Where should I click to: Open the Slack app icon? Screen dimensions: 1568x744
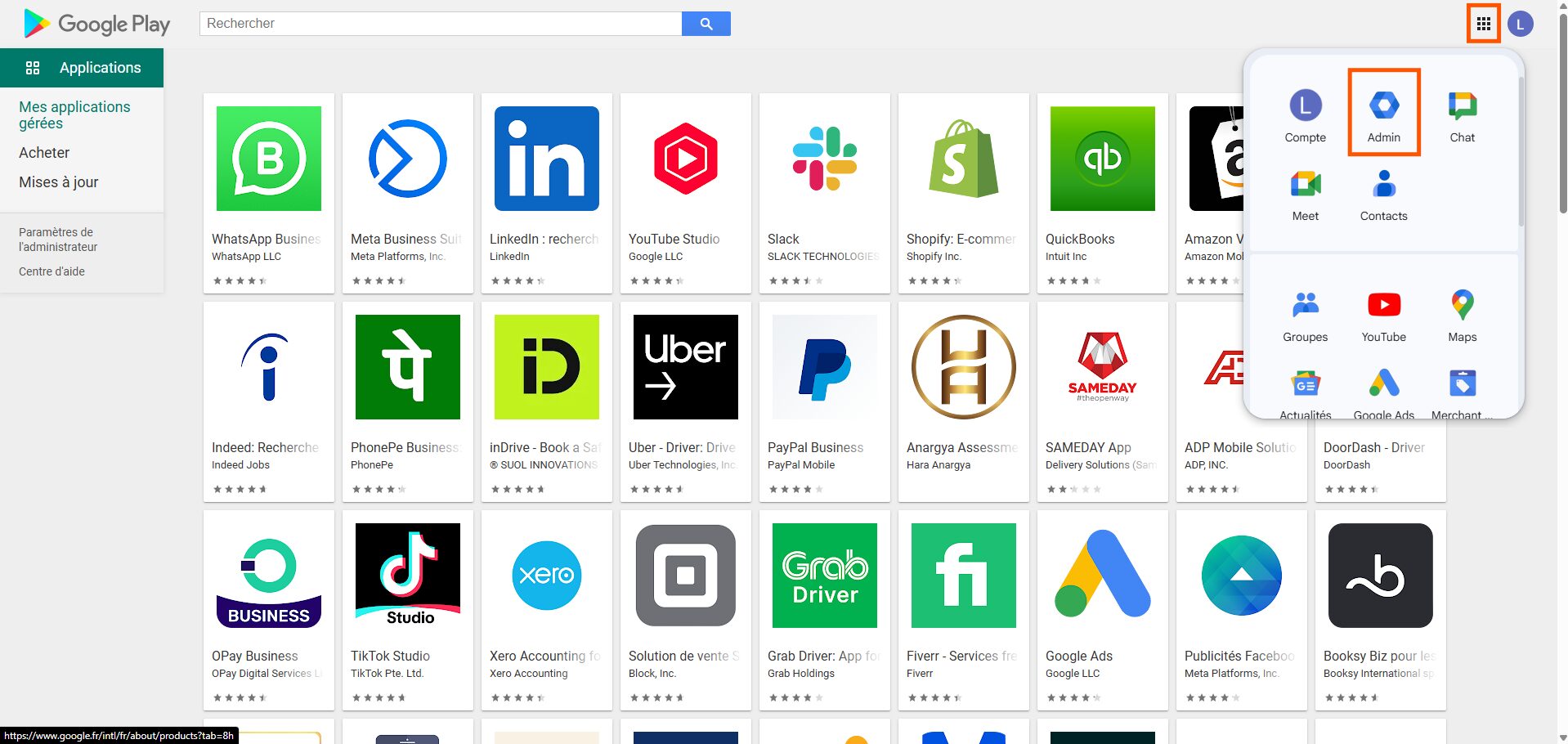(825, 159)
